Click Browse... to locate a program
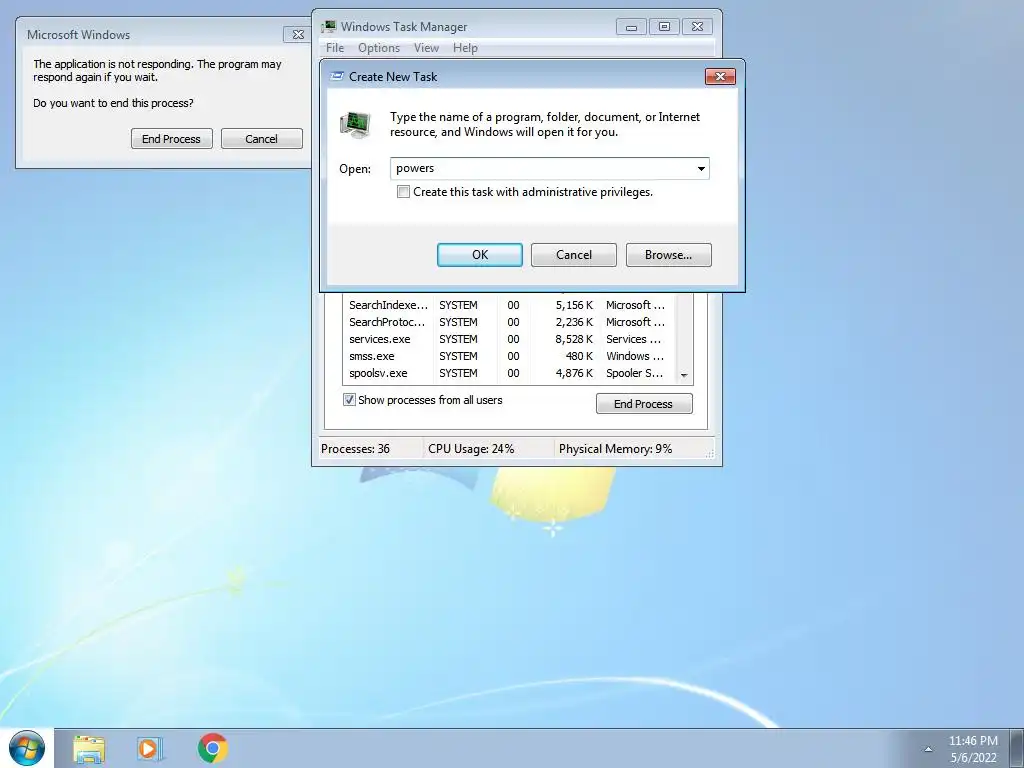The height and width of the screenshot is (768, 1024). tap(669, 255)
